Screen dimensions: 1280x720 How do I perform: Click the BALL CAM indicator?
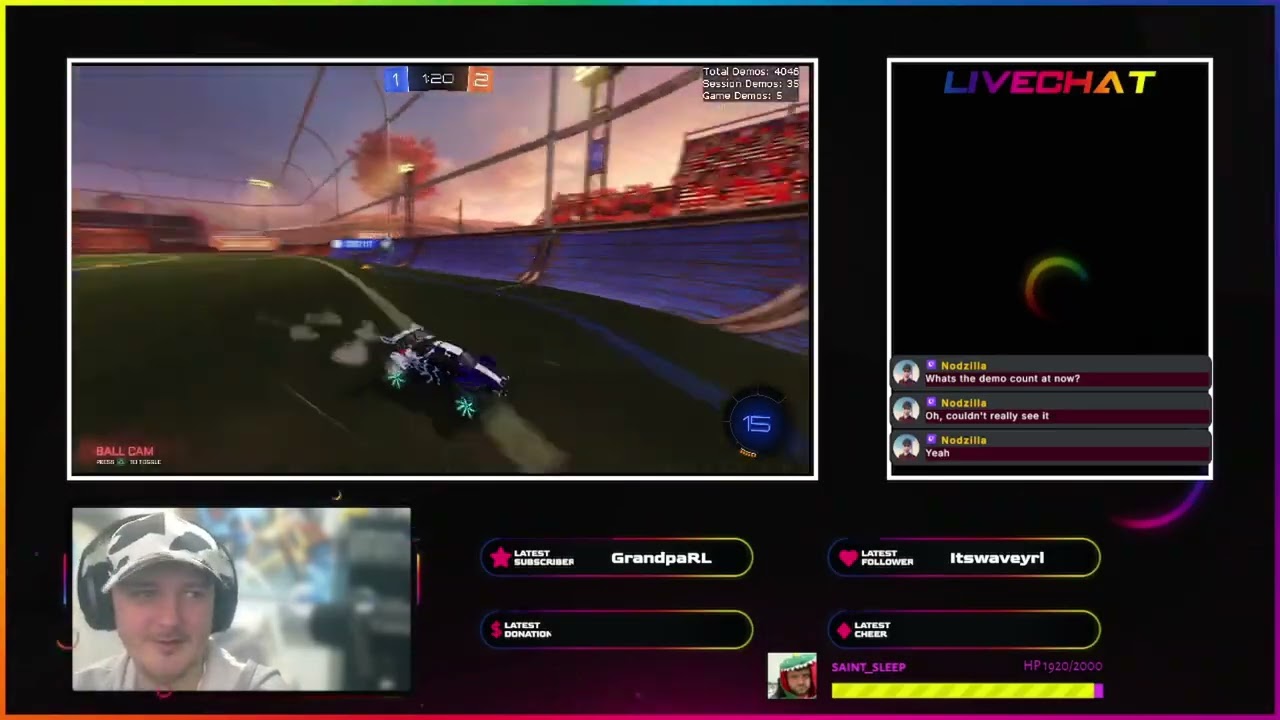click(125, 452)
